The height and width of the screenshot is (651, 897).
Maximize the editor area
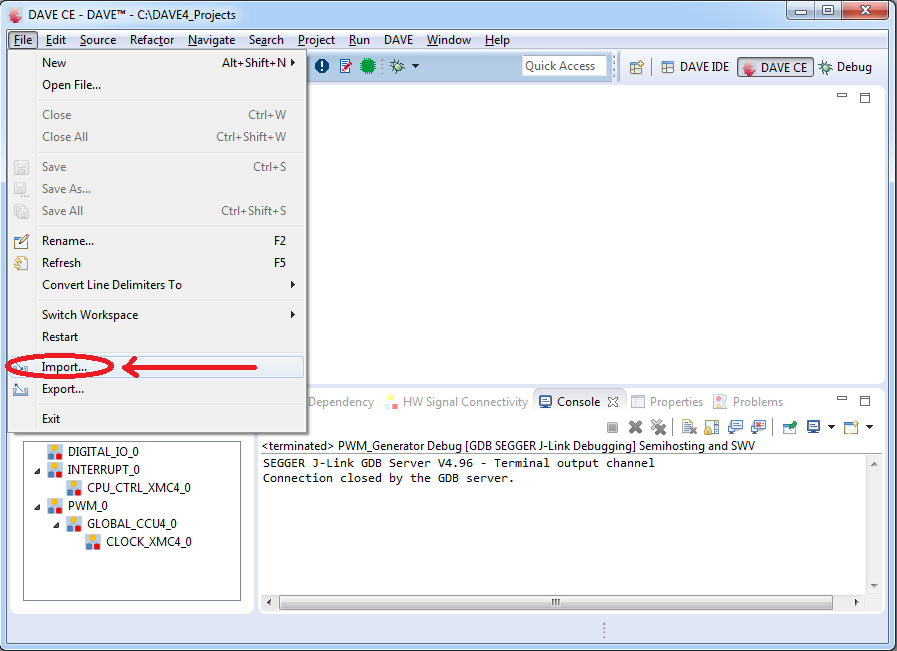click(x=865, y=98)
